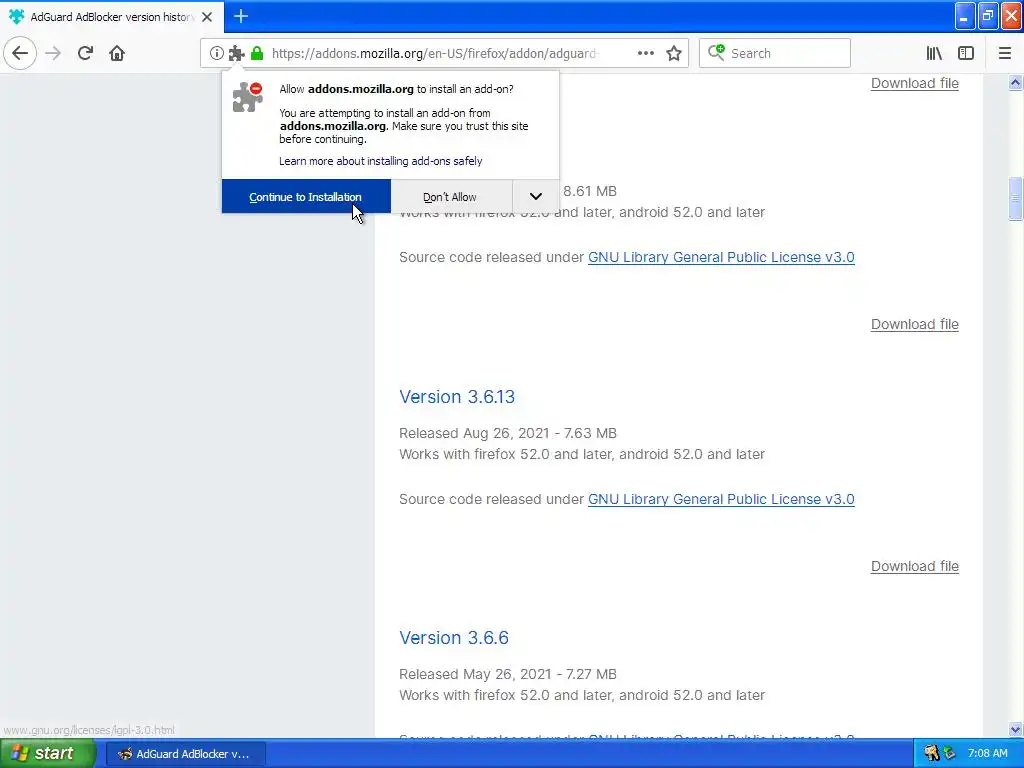Open a new tab with plus
Screen dimensions: 1024x768
pos(241,16)
